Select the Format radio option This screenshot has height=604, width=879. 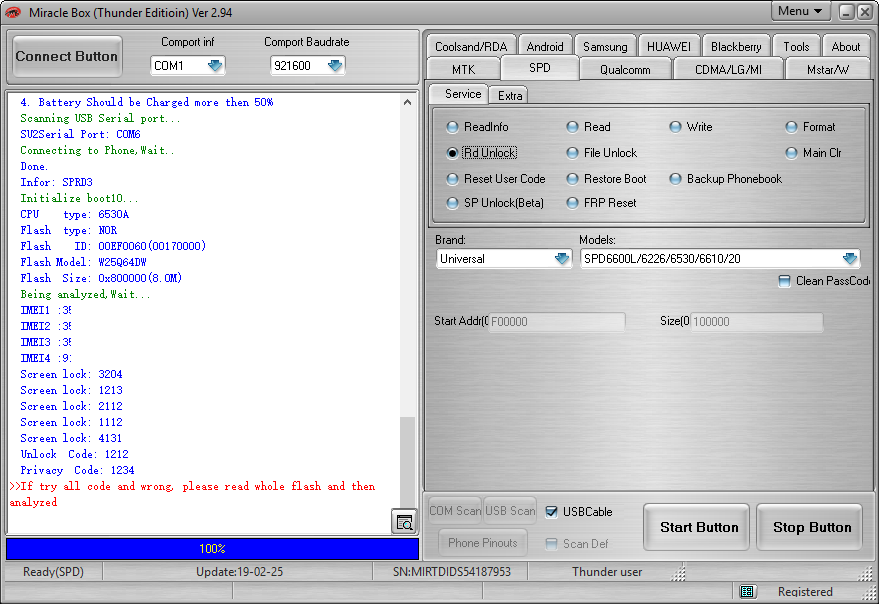[x=811, y=127]
